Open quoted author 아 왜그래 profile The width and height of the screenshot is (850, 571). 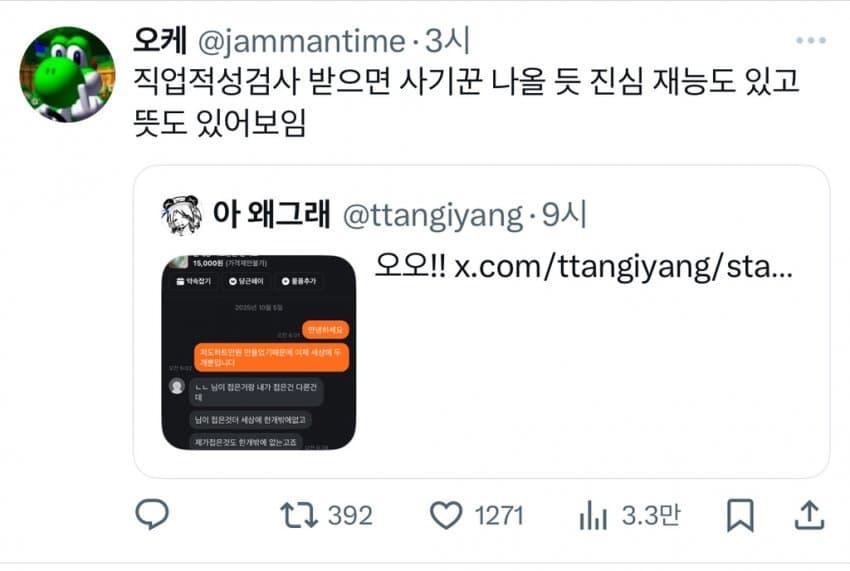[x=272, y=213]
